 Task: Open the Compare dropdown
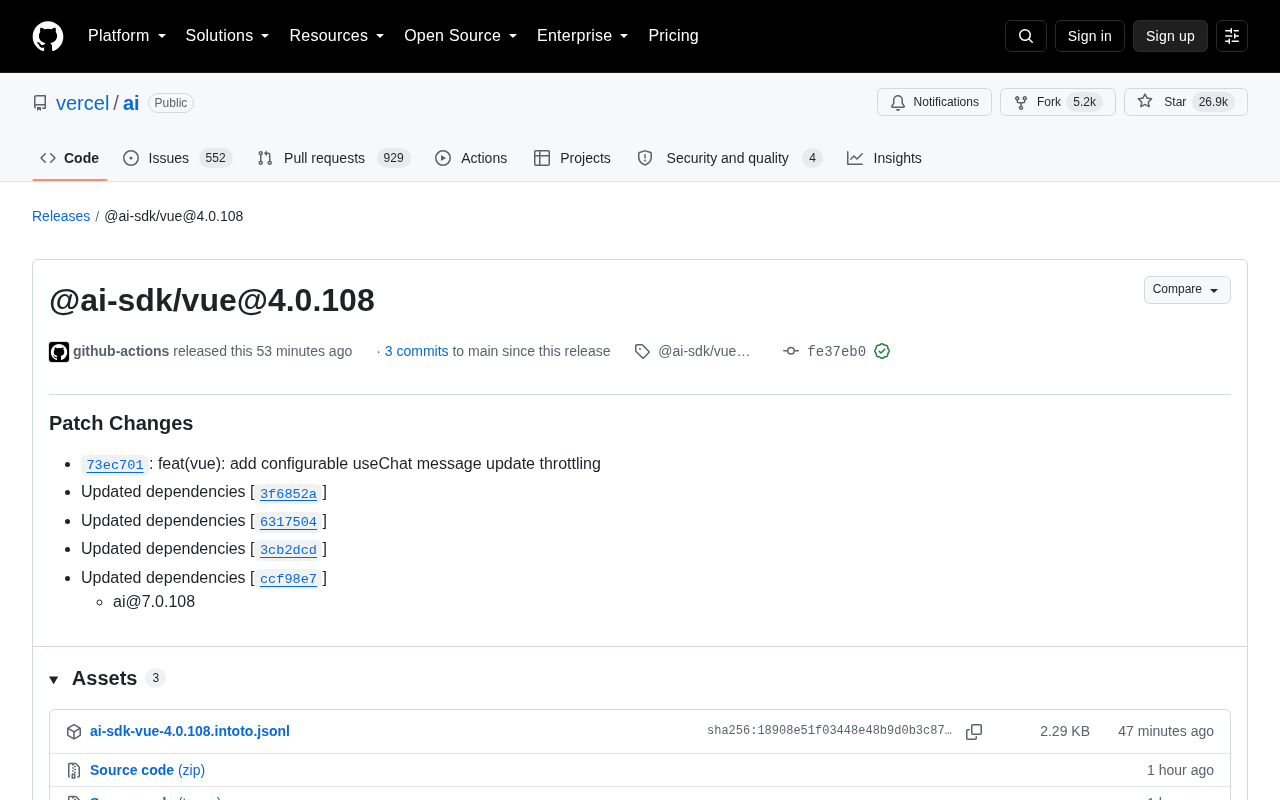(1187, 290)
